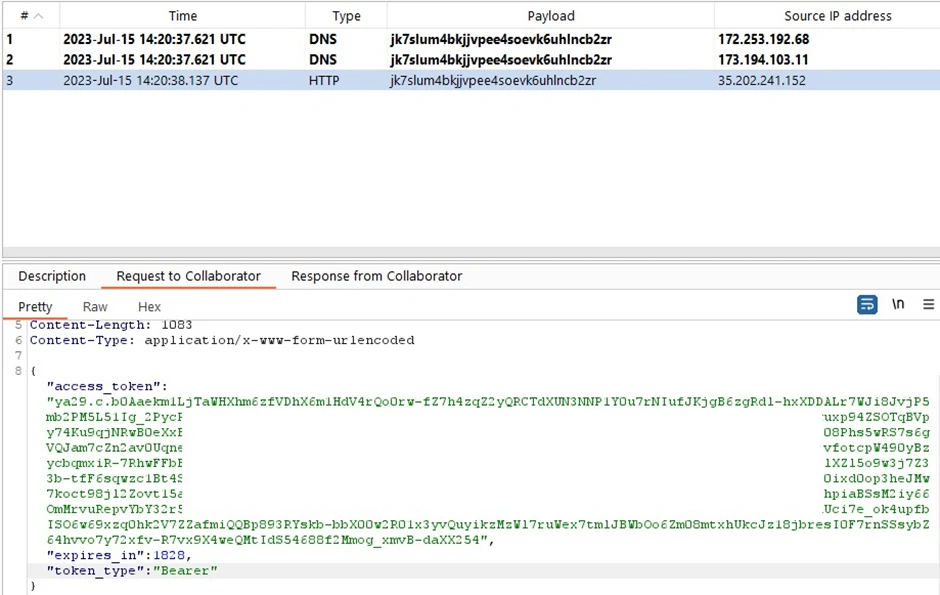940x595 pixels.
Task: Switch to Response from Collaborator tab
Action: [x=376, y=276]
